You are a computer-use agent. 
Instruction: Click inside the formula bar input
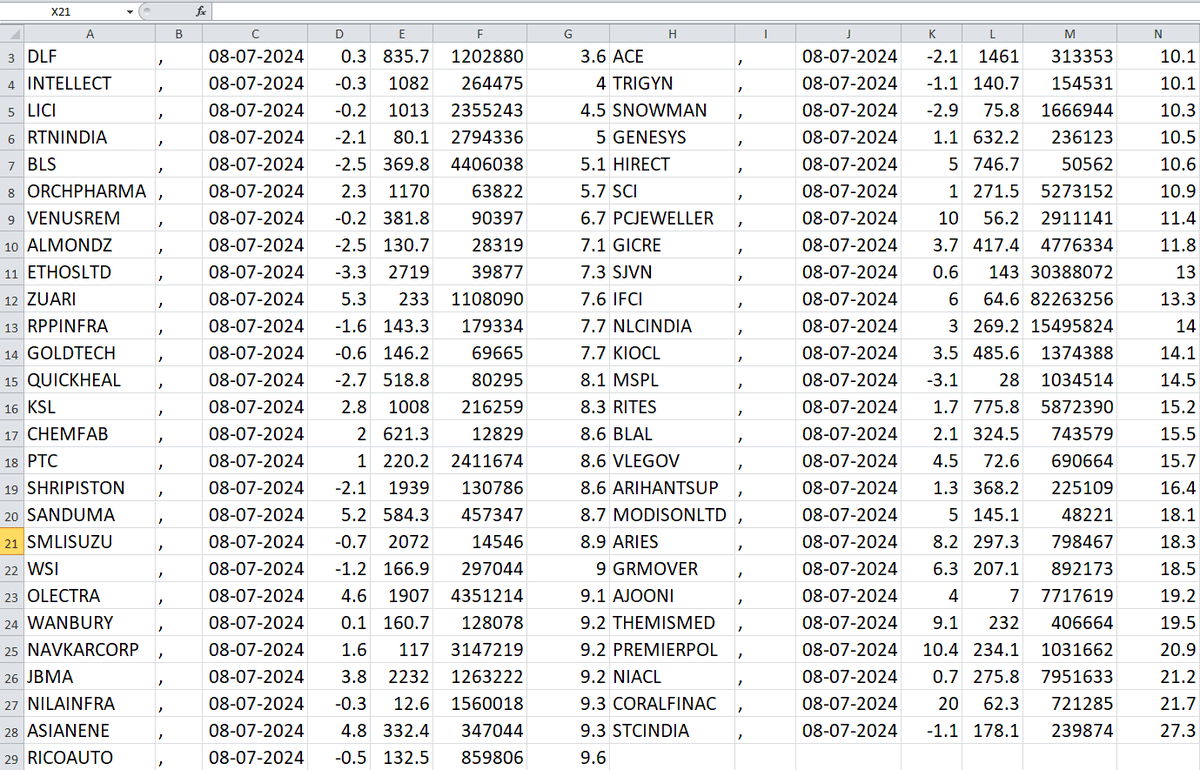click(705, 12)
